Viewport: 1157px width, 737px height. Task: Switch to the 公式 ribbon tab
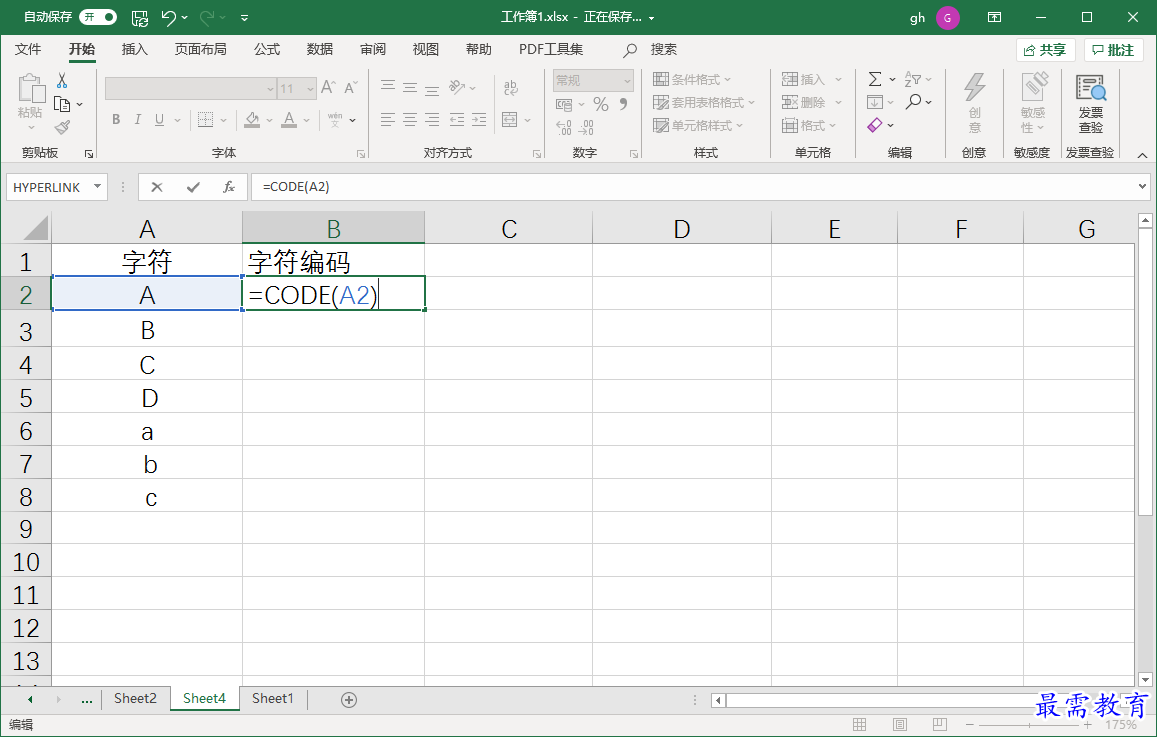(267, 49)
